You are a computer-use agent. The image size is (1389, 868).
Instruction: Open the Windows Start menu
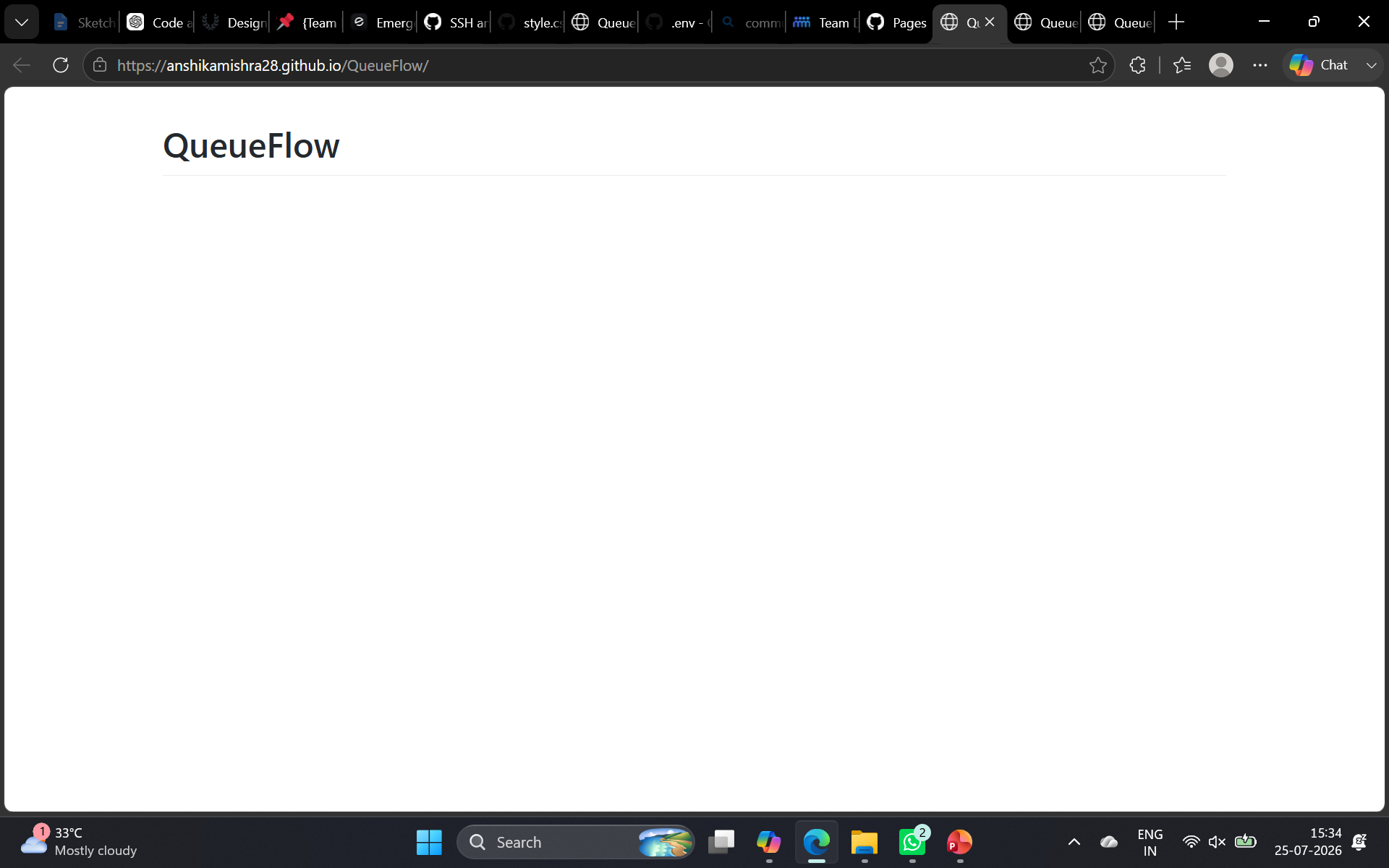[429, 842]
